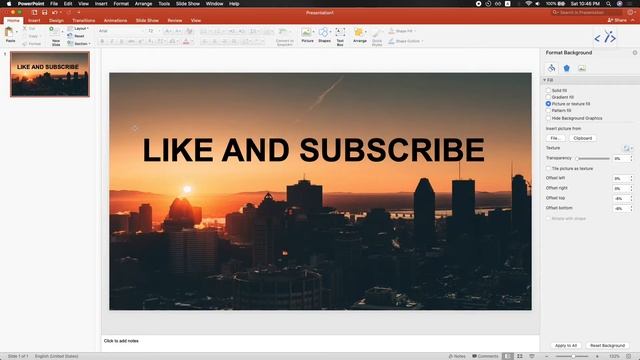Open the Slide Show ribbon tab
Image resolution: width=640 pixels, height=360 pixels.
[x=147, y=20]
